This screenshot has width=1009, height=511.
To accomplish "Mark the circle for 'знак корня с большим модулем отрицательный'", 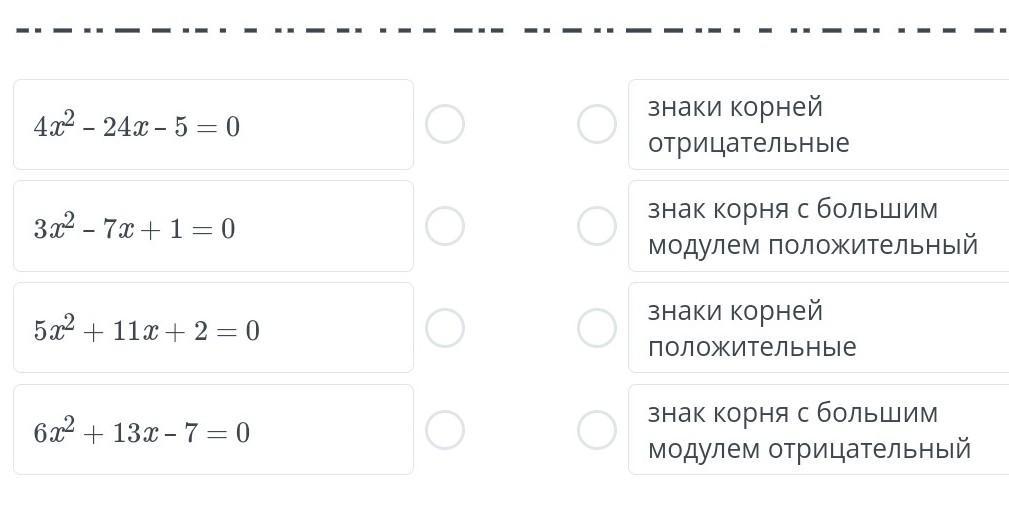I will pos(597,430).
